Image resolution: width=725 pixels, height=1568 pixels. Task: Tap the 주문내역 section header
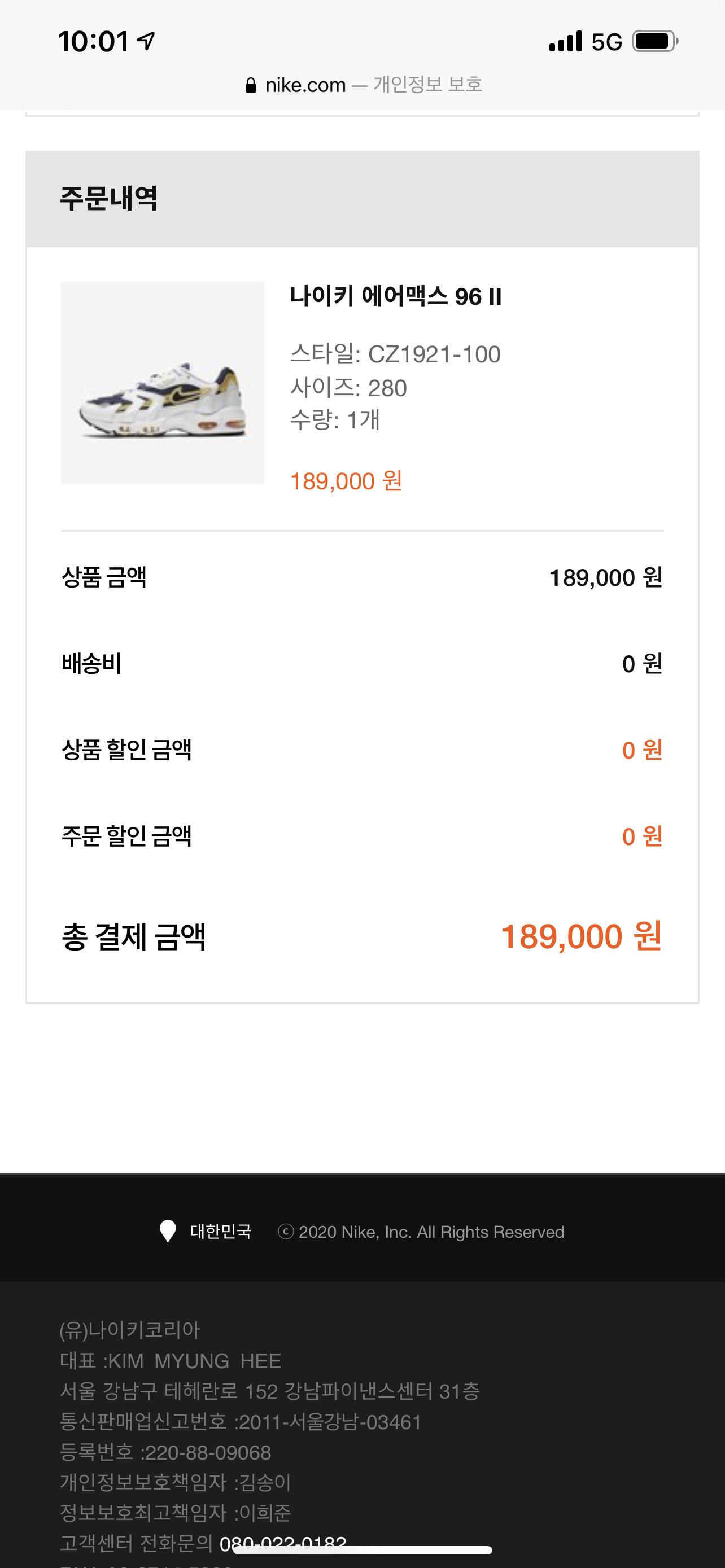point(109,199)
